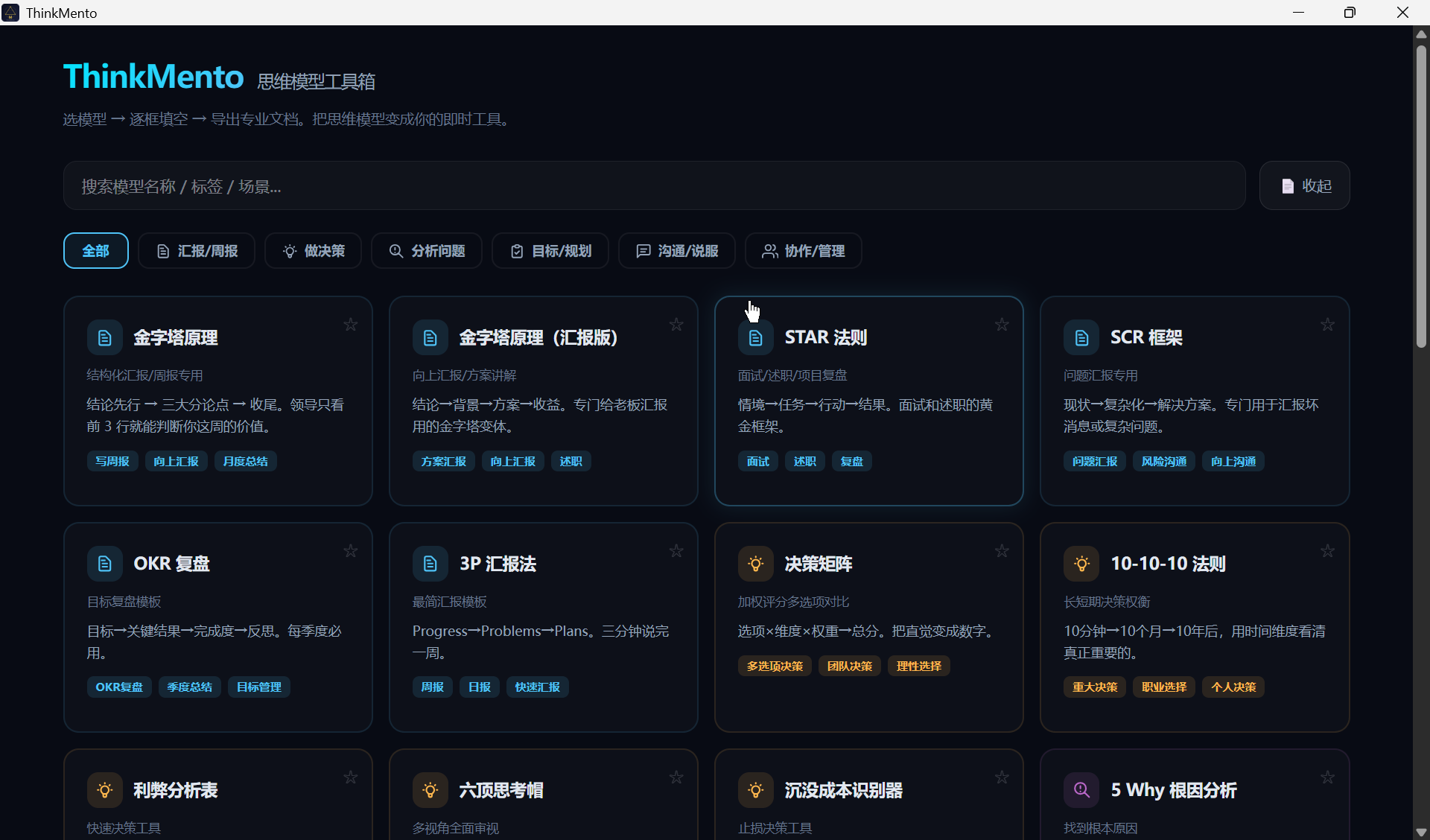Open the 六顶思考帽 card title

[501, 790]
